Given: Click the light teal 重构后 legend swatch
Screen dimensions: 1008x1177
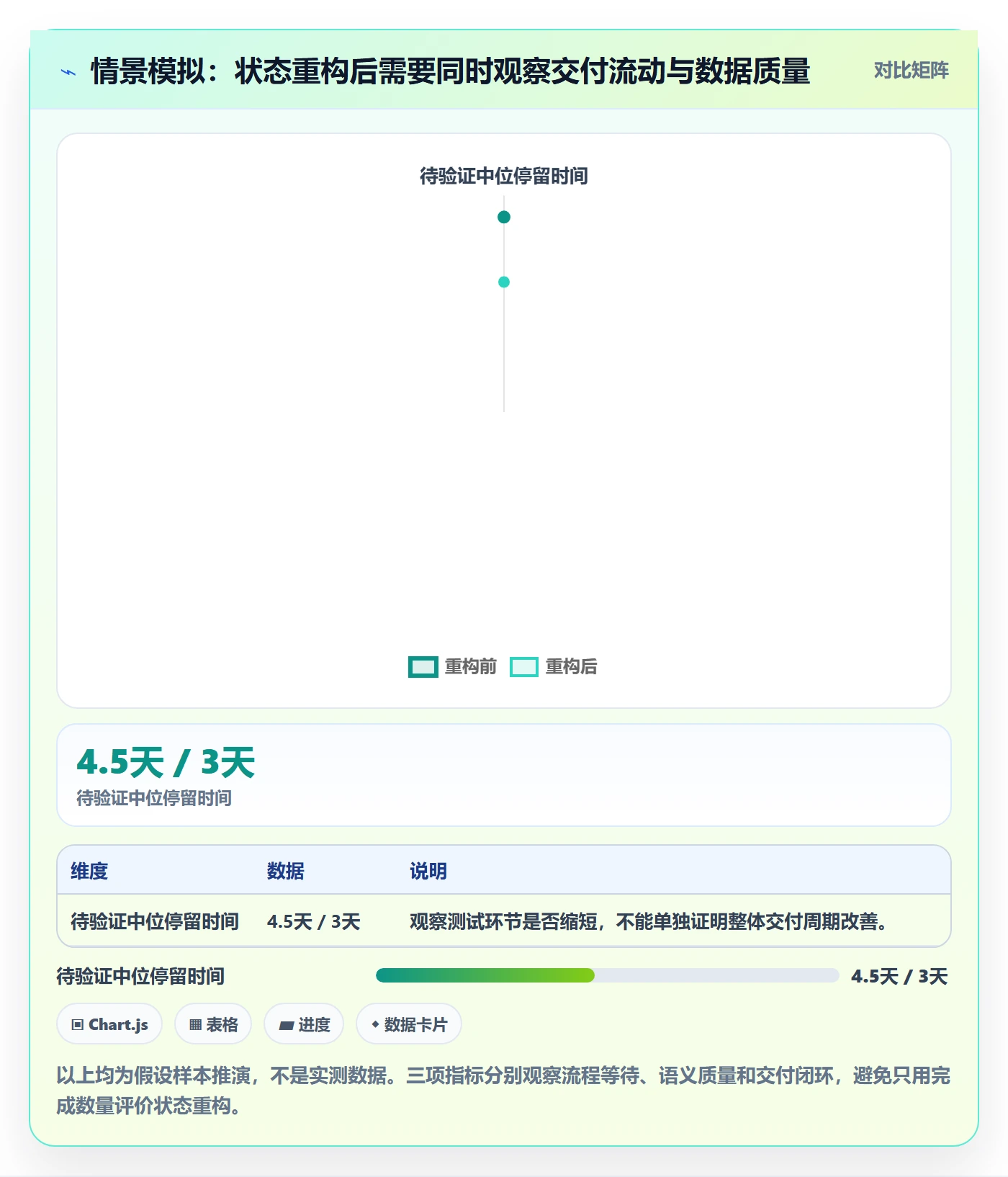Looking at the screenshot, I should (x=523, y=667).
